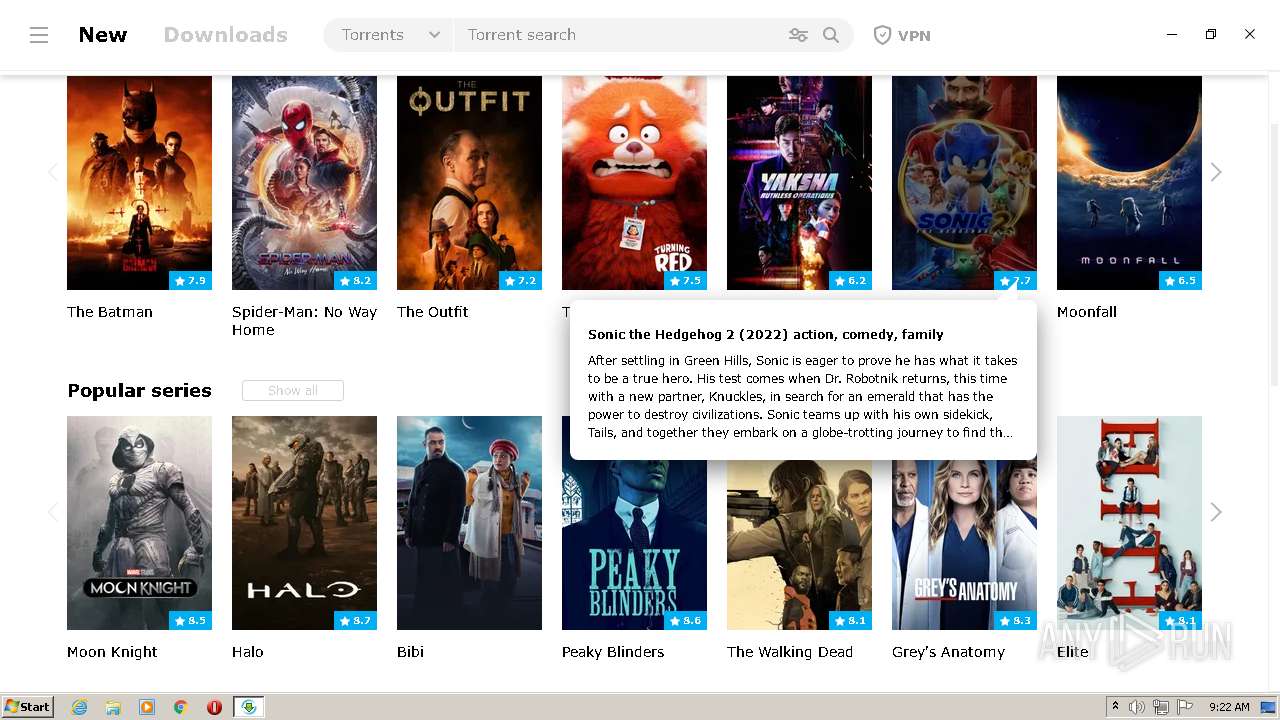Image resolution: width=1280 pixels, height=720 pixels.
Task: Open the Turning Red poster
Action: [x=634, y=183]
